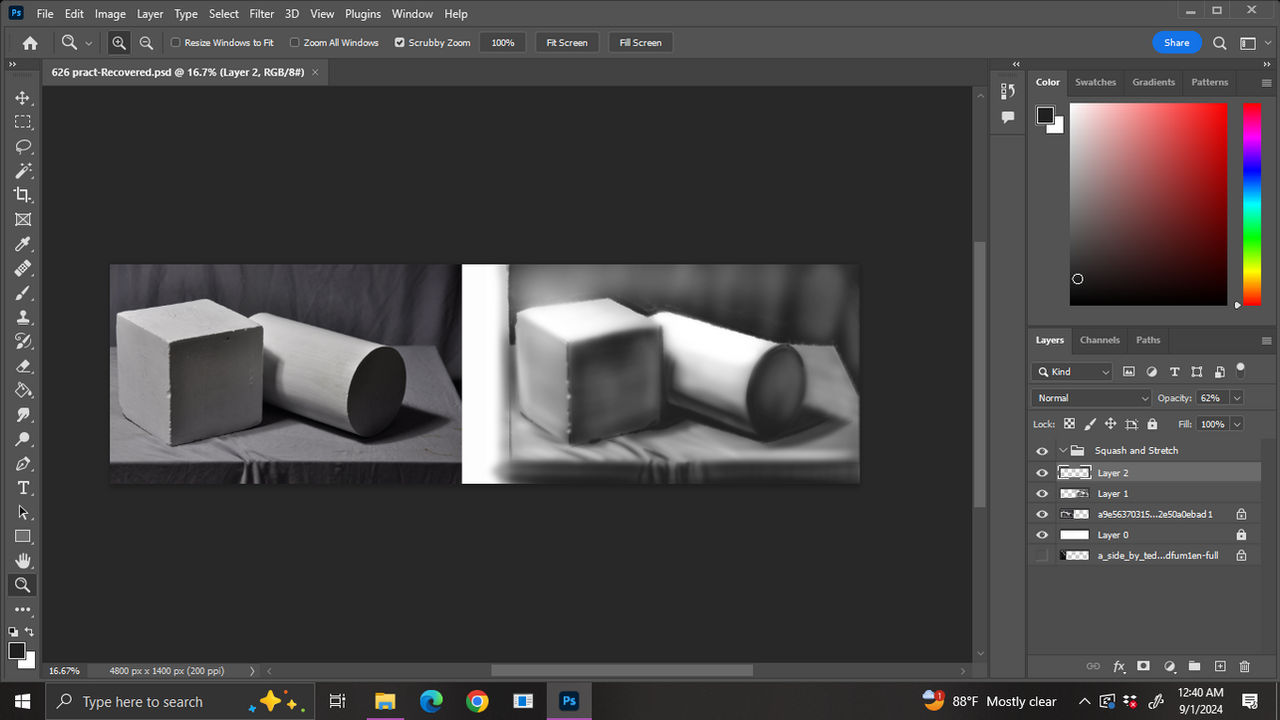The image size is (1280, 720).
Task: Pick the Eyedropper tool
Action: coord(22,244)
